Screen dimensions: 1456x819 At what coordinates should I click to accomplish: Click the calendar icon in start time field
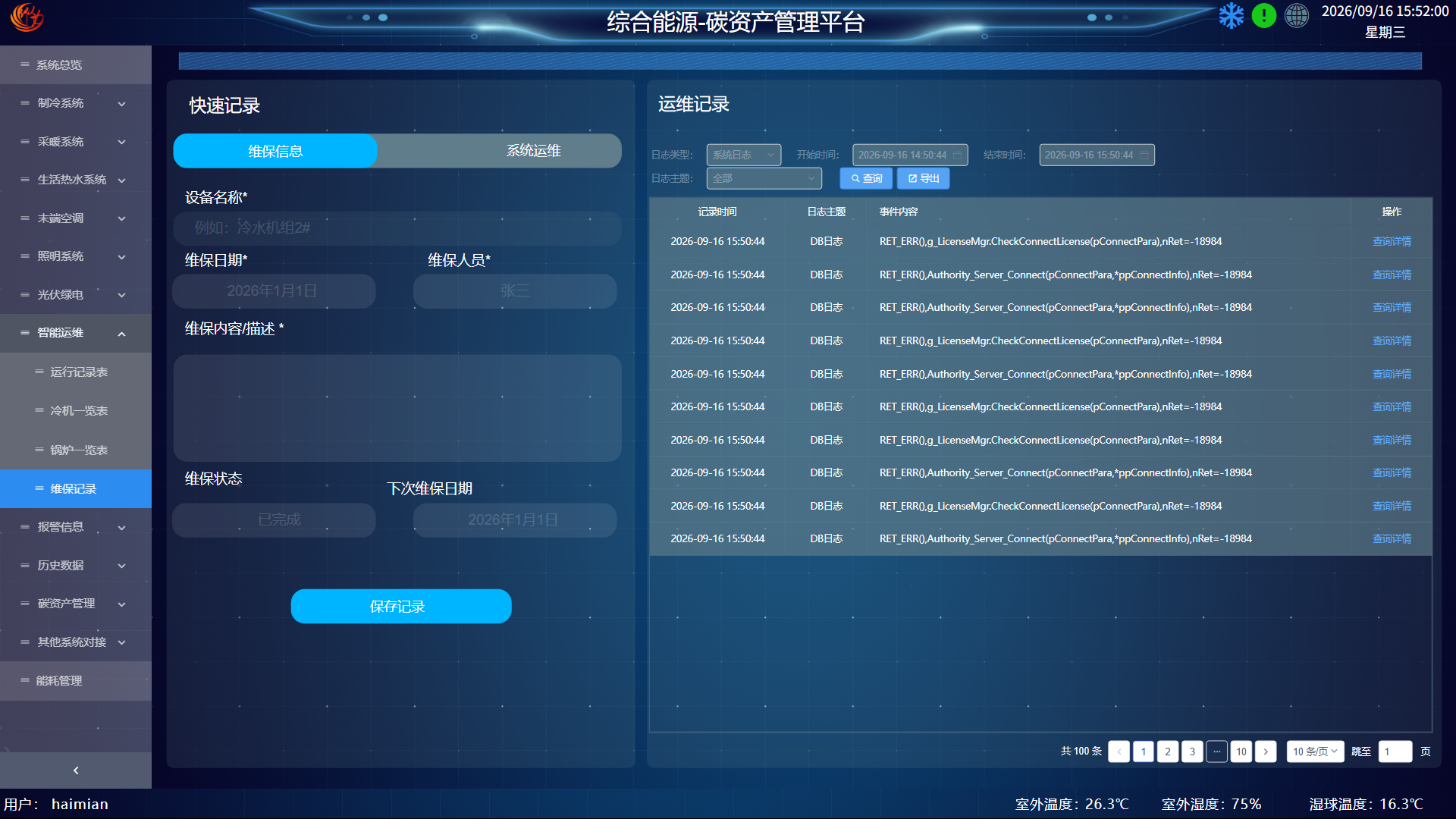(x=957, y=155)
